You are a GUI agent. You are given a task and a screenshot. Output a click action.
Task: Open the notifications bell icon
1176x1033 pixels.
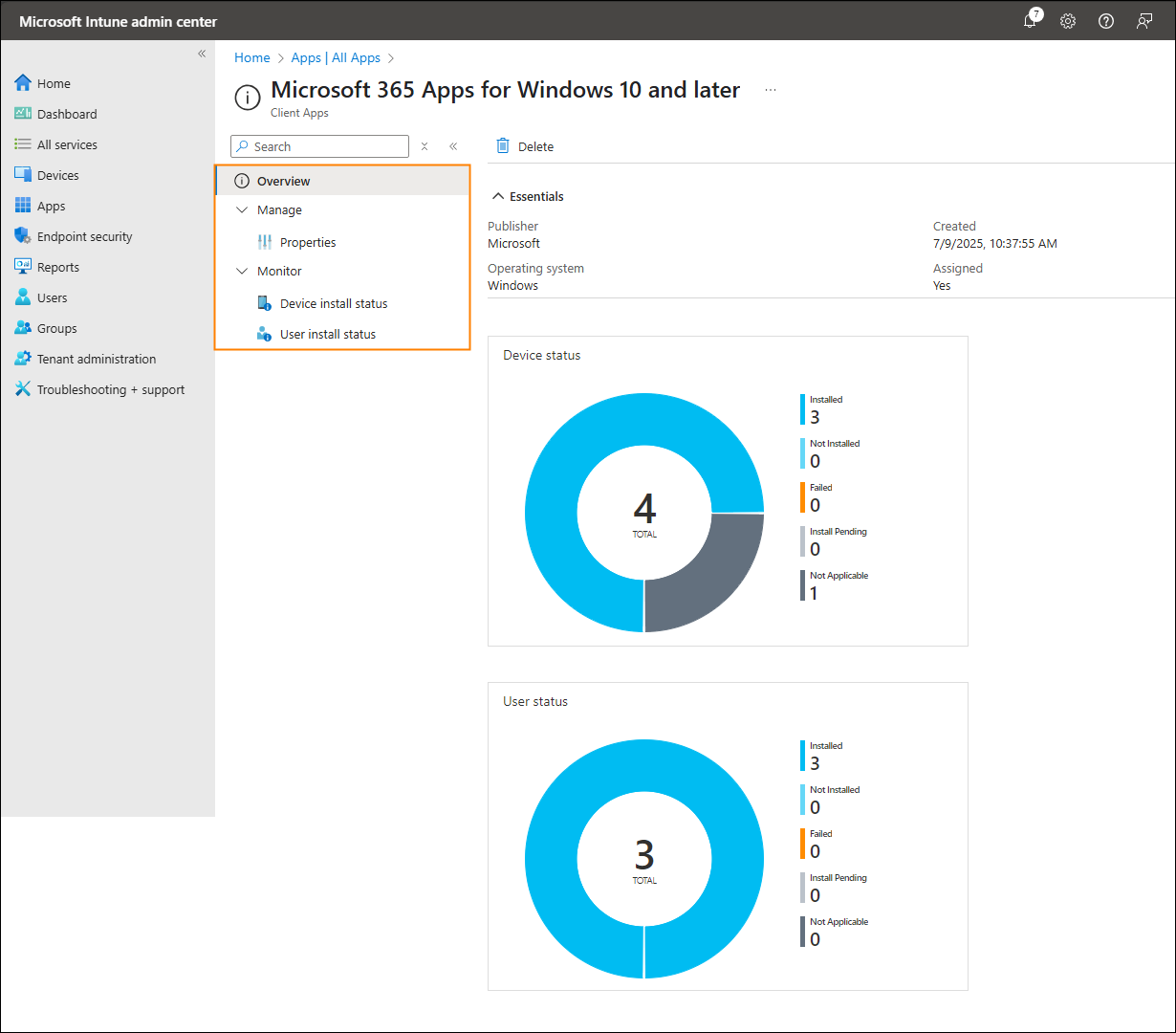1030,21
